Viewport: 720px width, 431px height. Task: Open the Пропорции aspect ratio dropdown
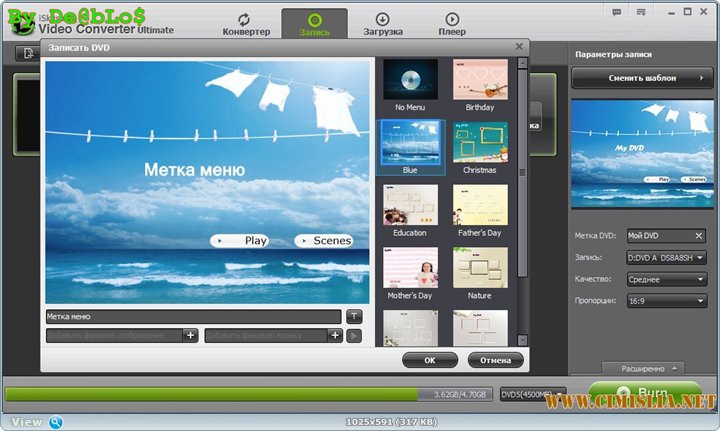(666, 301)
